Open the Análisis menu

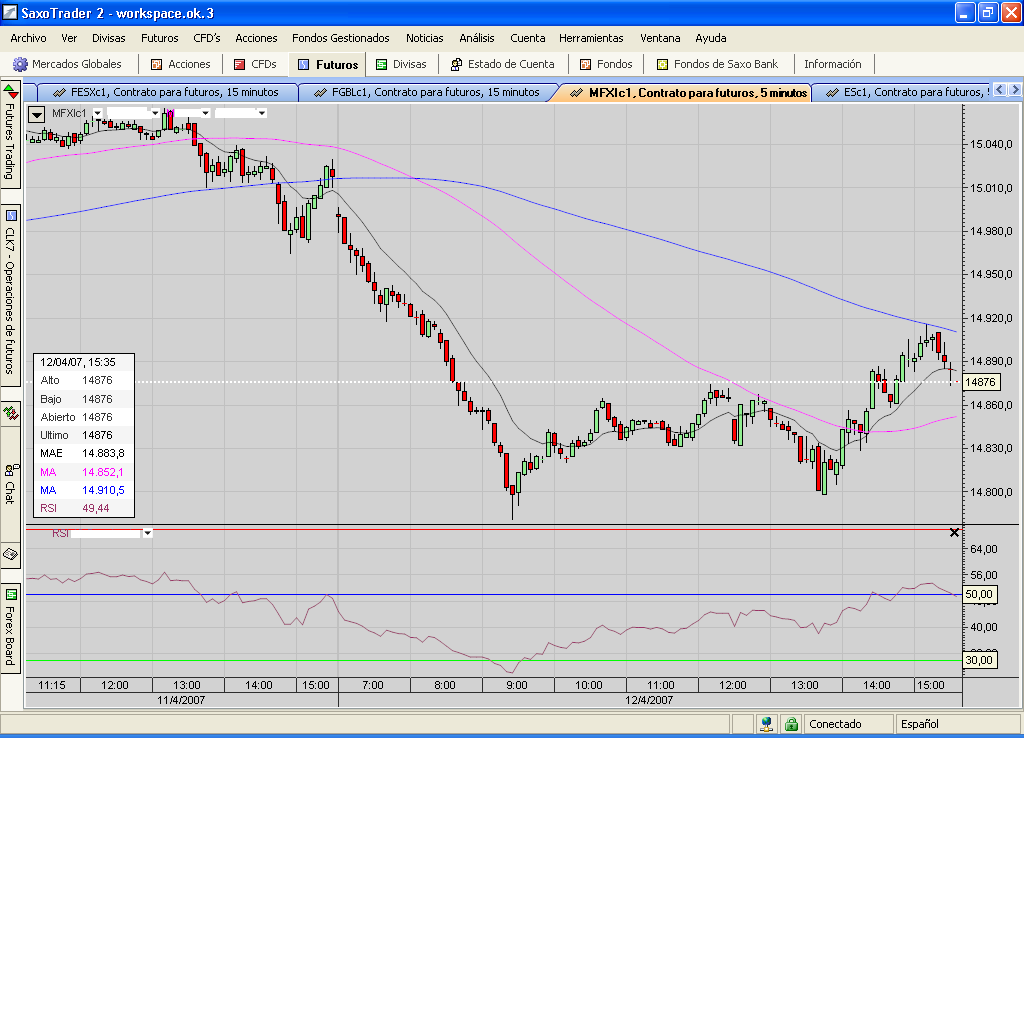477,38
